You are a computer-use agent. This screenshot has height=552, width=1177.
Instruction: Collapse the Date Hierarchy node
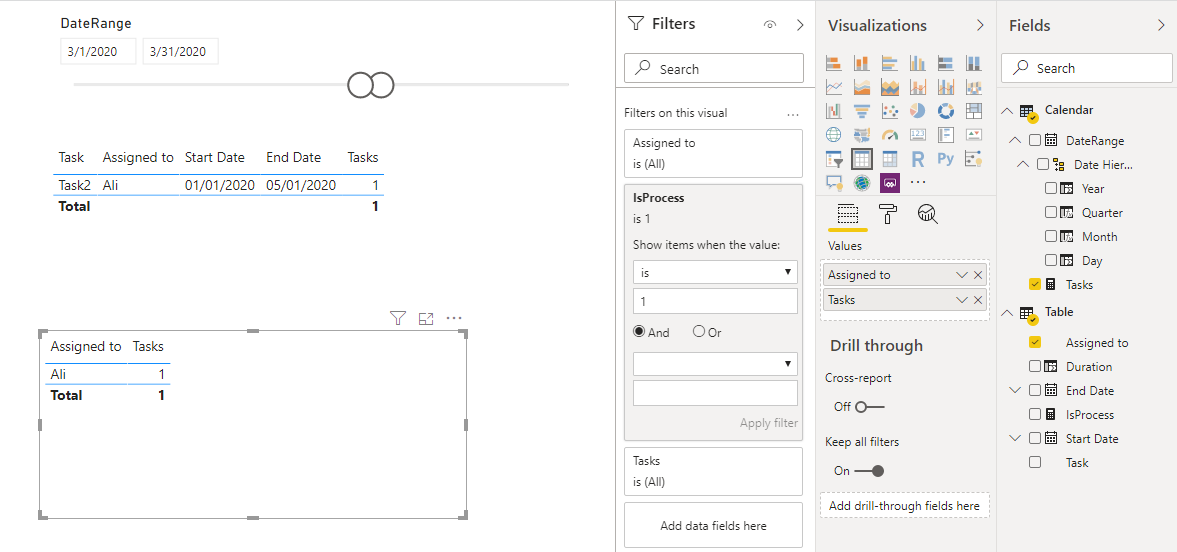[x=1023, y=164]
